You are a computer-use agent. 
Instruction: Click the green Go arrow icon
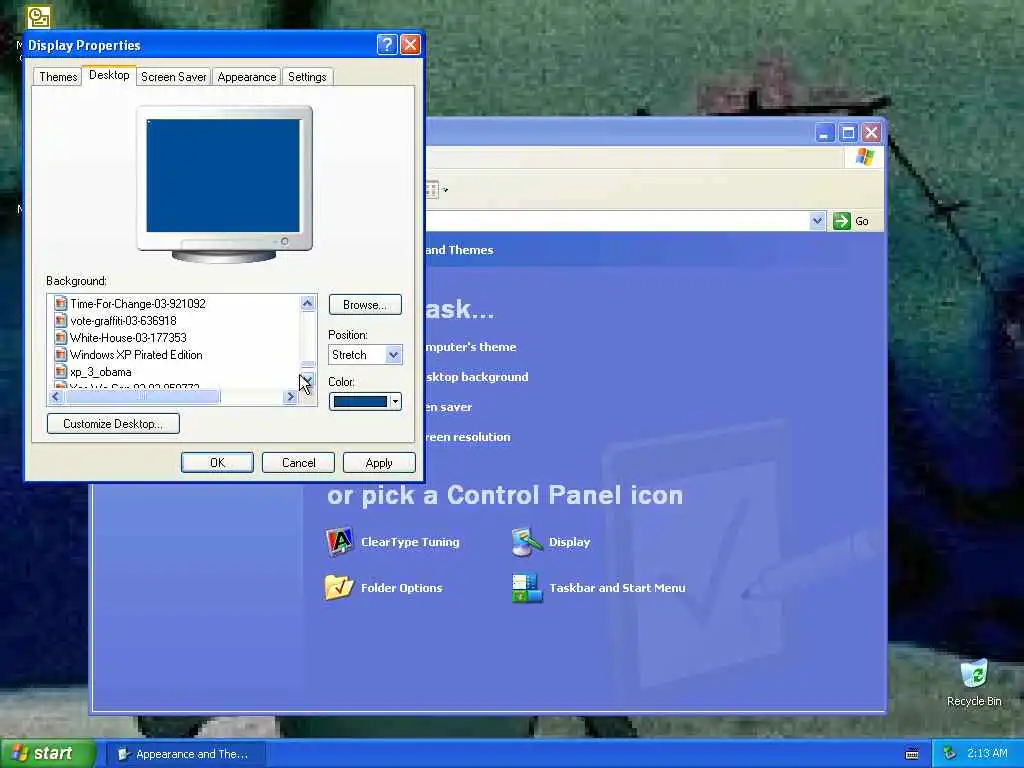(x=842, y=221)
